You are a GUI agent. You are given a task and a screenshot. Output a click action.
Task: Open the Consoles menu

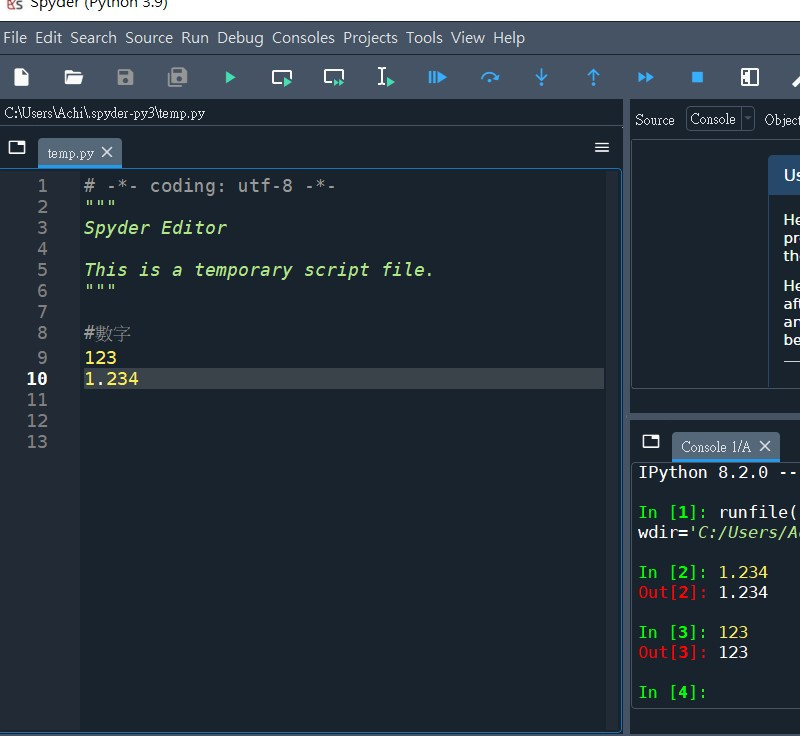[x=303, y=37]
